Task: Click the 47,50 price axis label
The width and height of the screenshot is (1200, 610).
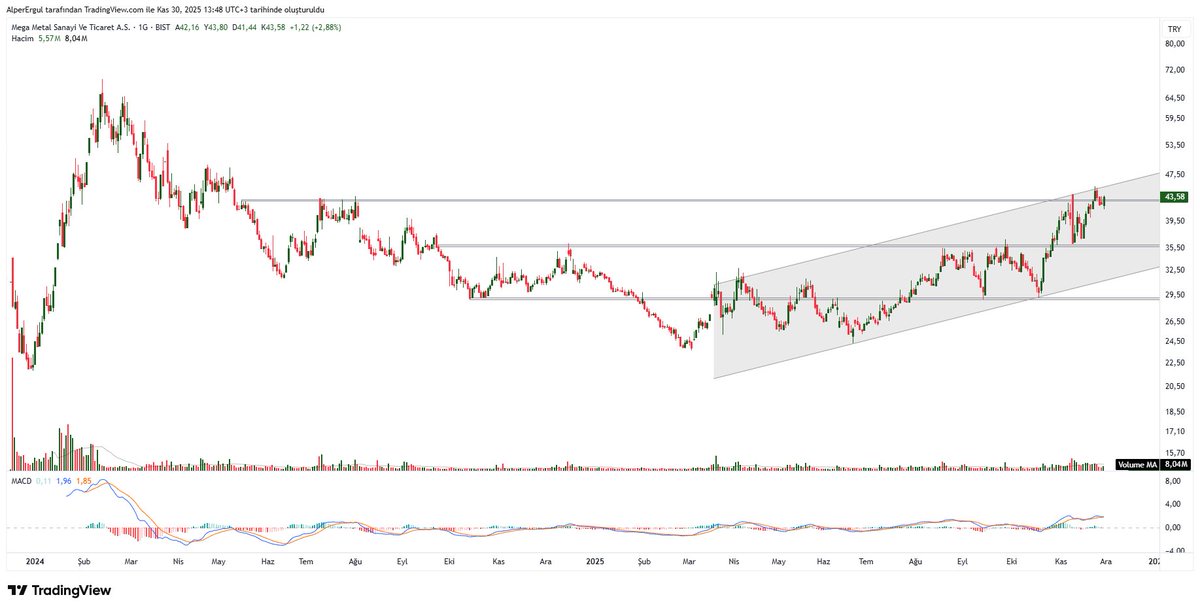Action: coord(1174,174)
